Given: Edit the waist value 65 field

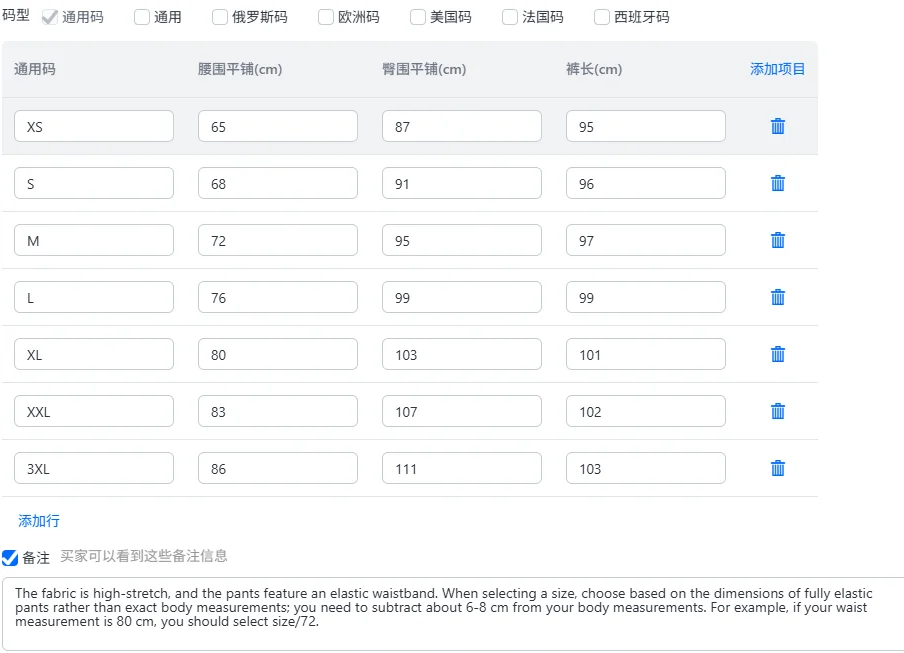Looking at the screenshot, I should [278, 126].
